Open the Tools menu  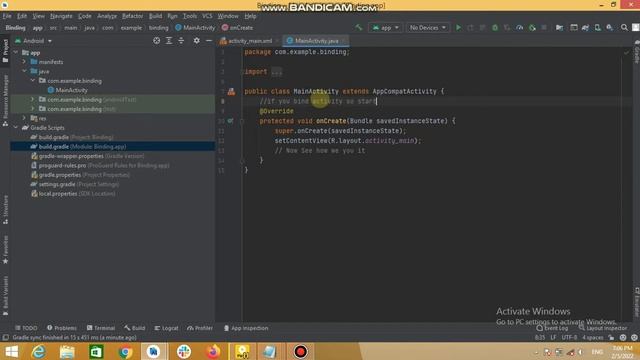click(x=190, y=16)
